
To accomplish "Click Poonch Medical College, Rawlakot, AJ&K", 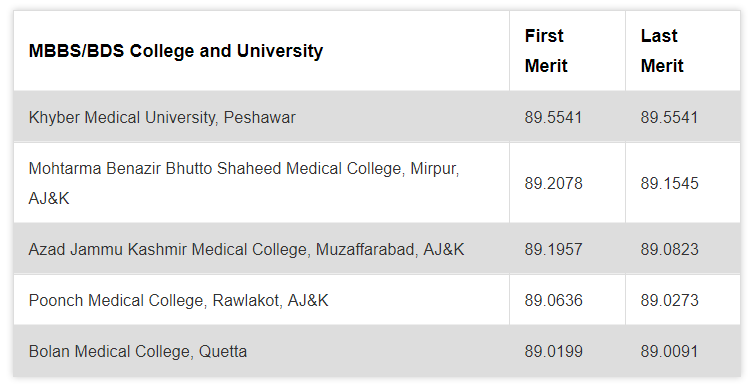I will [x=178, y=301].
